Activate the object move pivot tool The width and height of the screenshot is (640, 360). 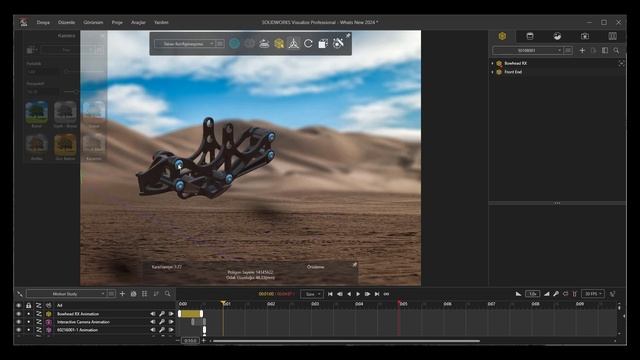point(293,43)
